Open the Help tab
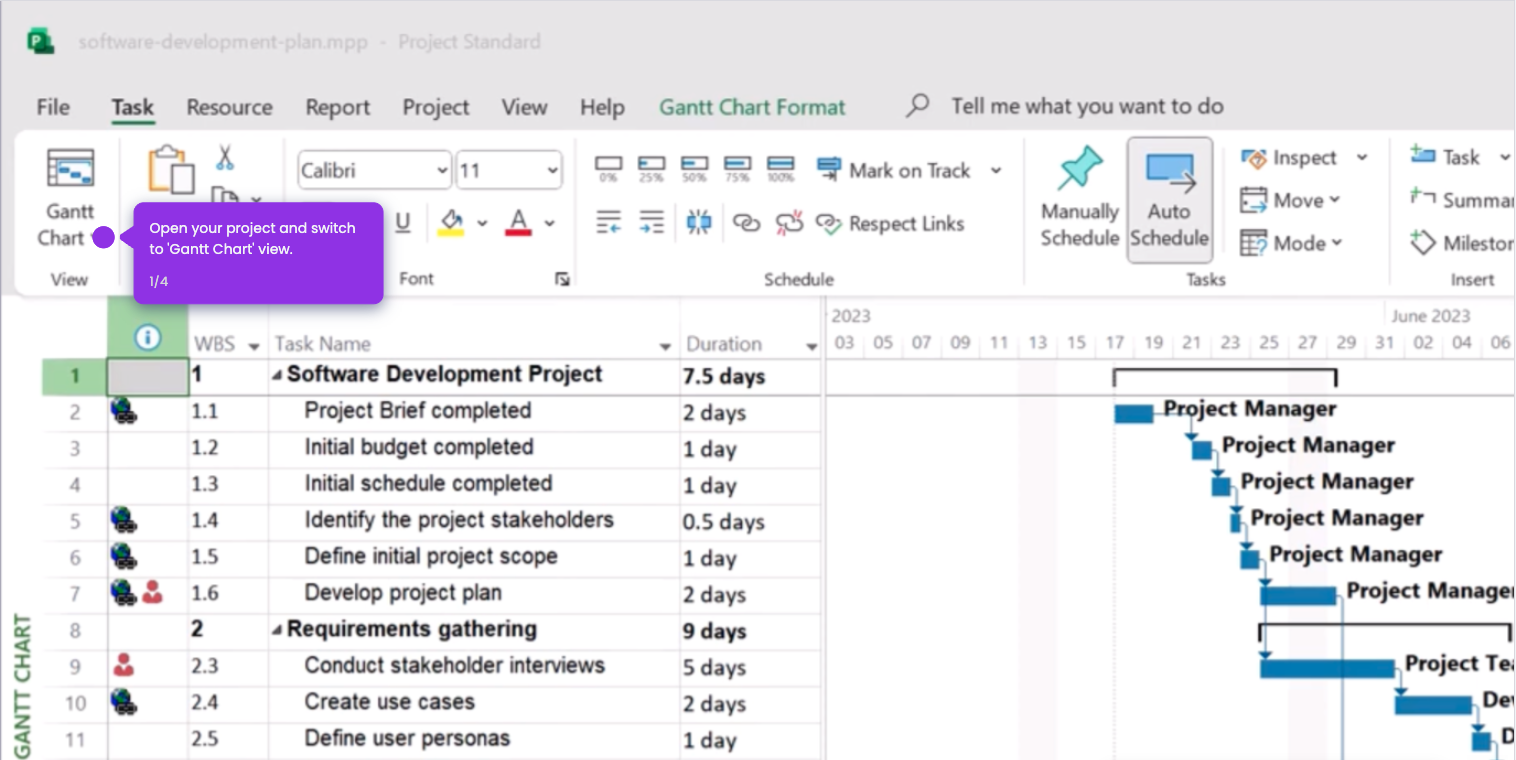This screenshot has height=760, width=1516. coord(602,107)
